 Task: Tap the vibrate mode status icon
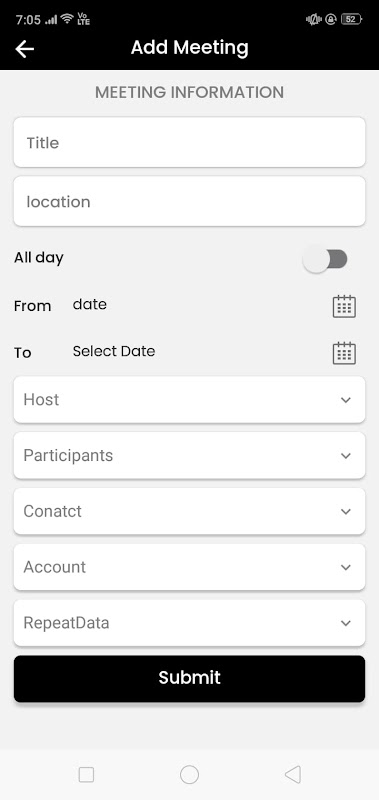point(313,19)
